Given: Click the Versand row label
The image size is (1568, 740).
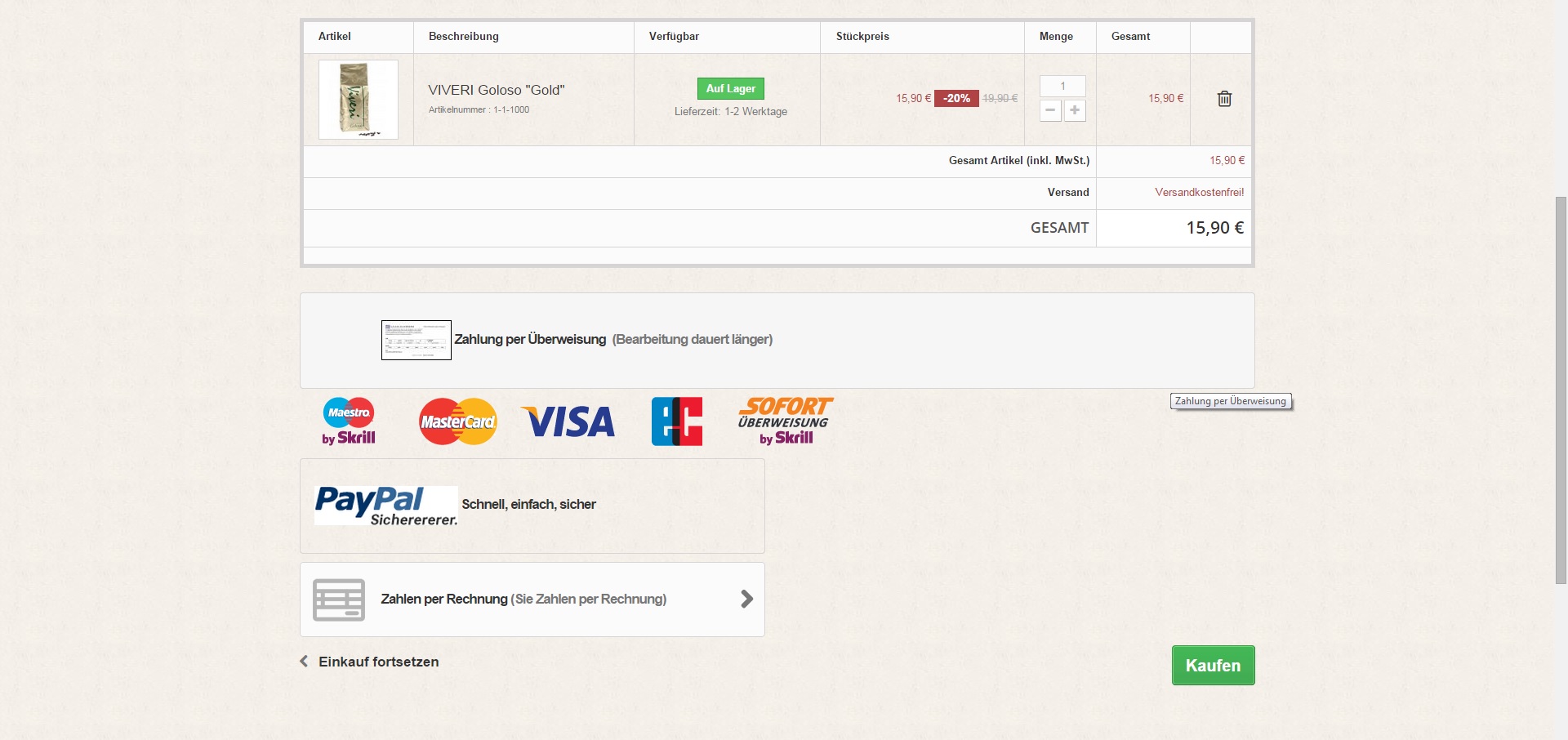Looking at the screenshot, I should (1068, 193).
